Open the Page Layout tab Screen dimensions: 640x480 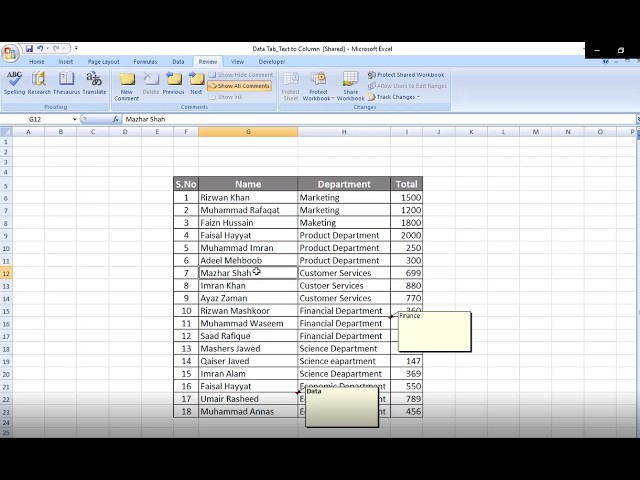tap(104, 62)
